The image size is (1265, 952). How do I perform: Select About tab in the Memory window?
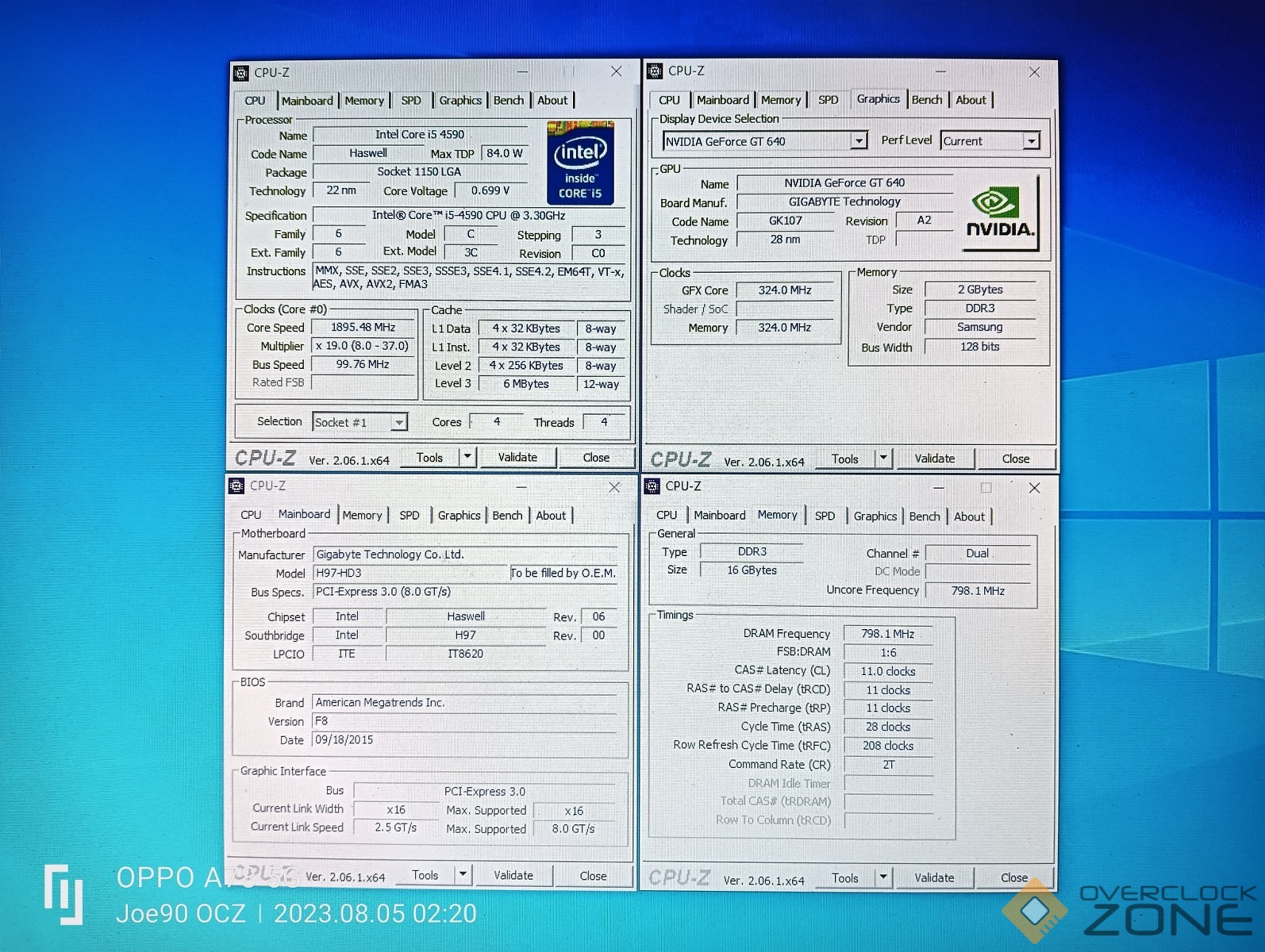click(x=969, y=516)
